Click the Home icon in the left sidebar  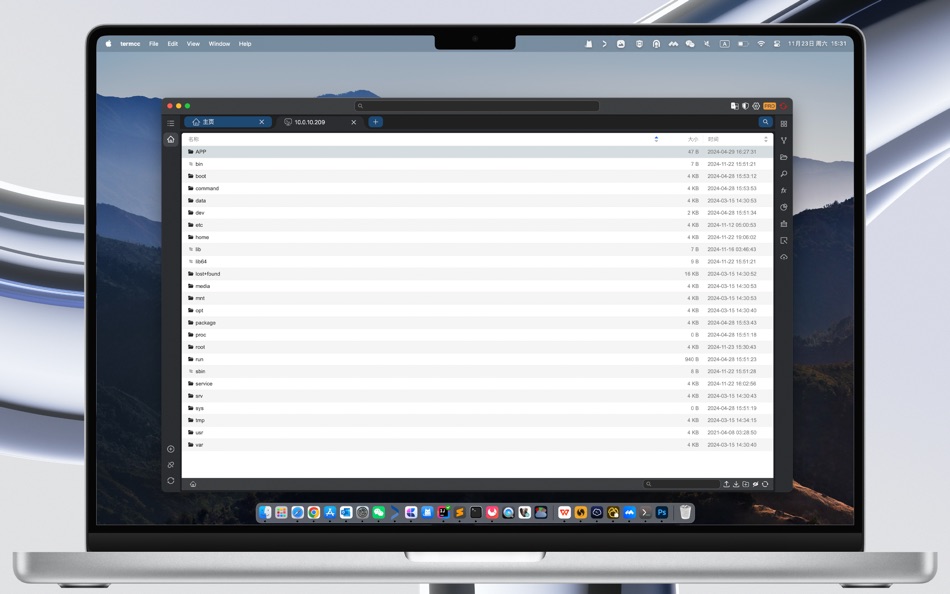tap(170, 138)
